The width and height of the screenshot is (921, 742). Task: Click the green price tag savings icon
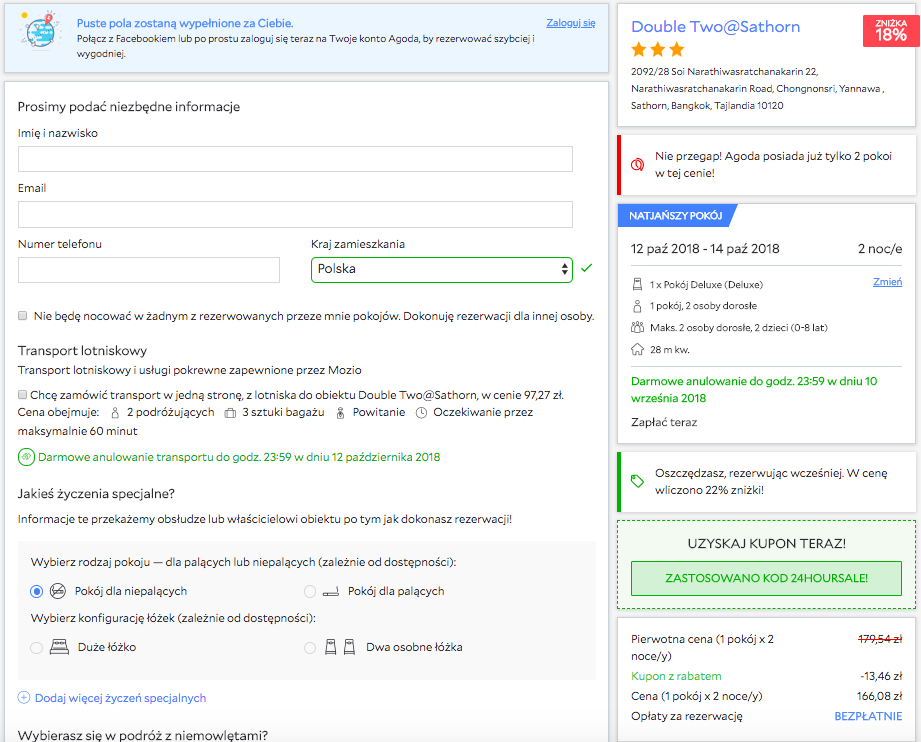pos(637,481)
